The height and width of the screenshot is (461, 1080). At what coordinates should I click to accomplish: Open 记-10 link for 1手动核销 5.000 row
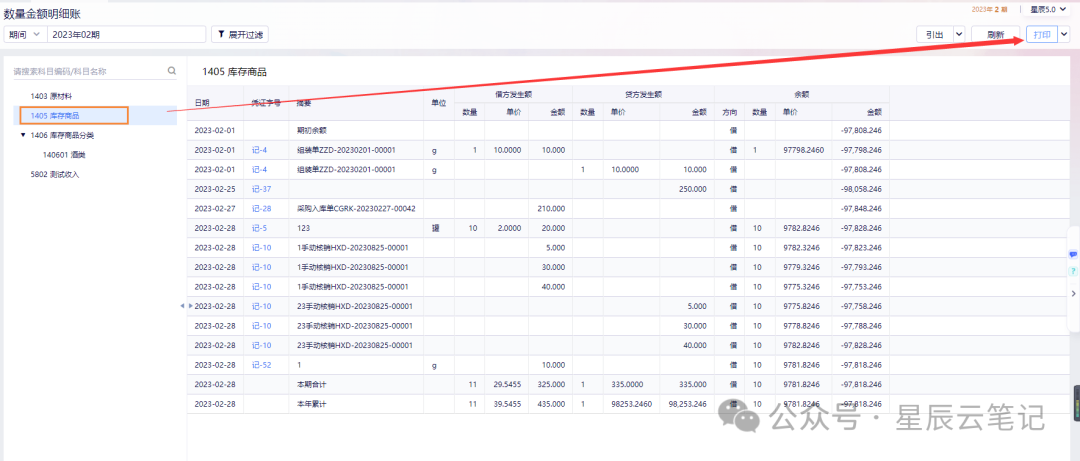[261, 247]
